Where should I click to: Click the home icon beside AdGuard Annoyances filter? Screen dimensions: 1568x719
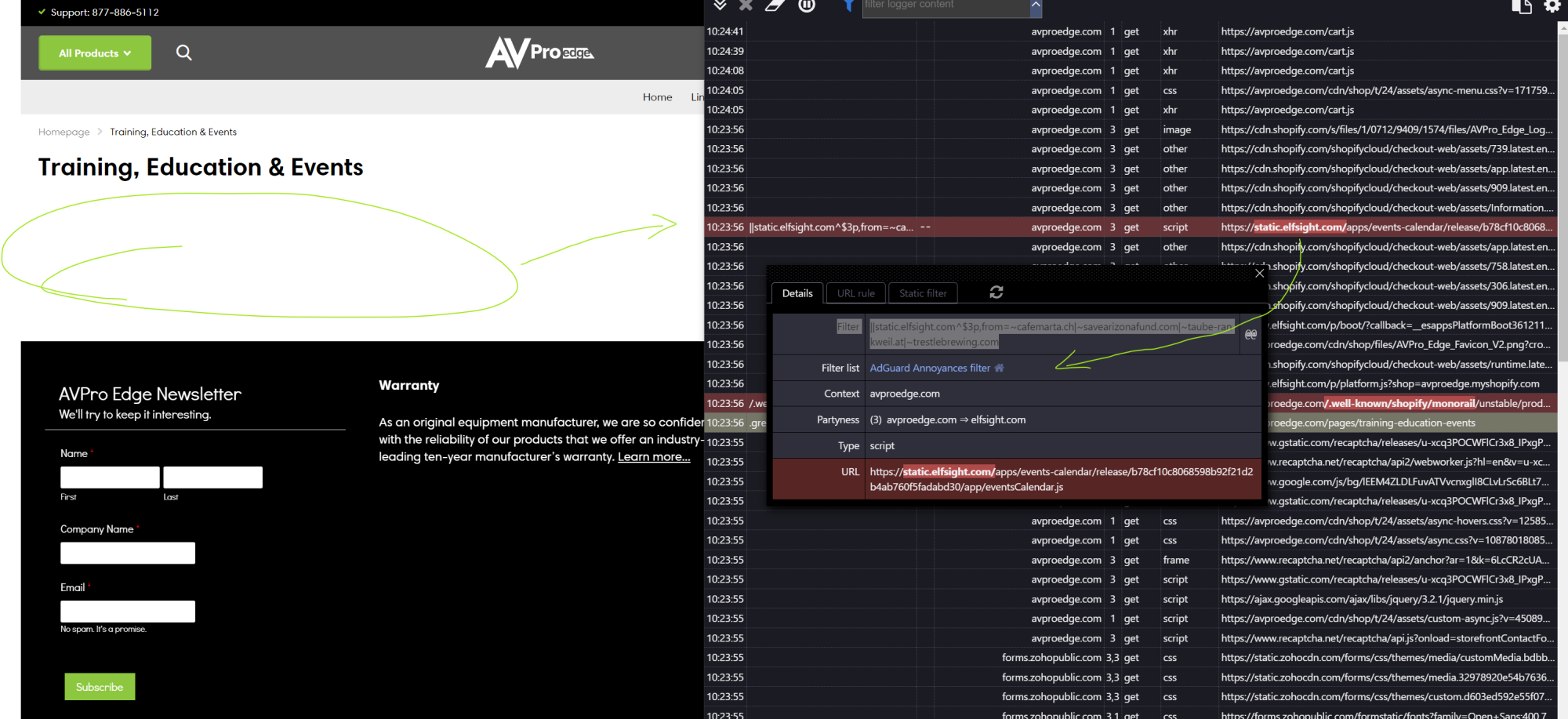pyautogui.click(x=998, y=367)
